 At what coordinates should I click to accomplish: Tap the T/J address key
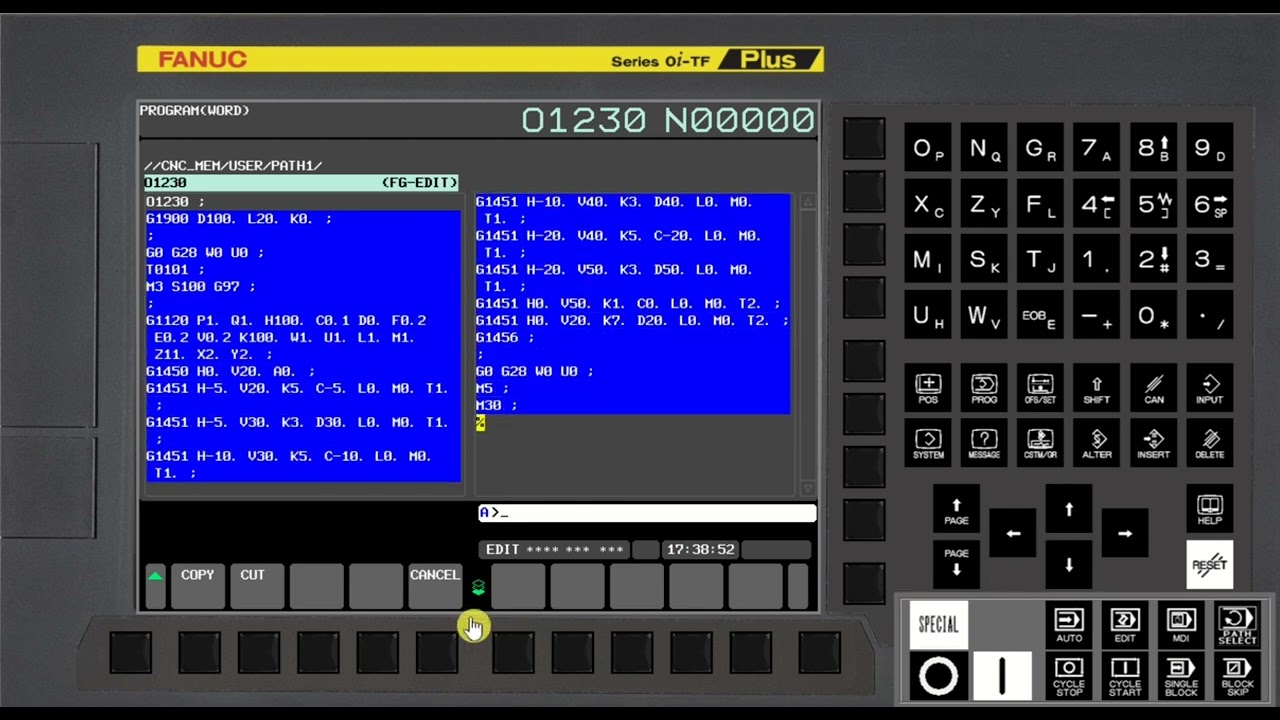(x=1040, y=260)
